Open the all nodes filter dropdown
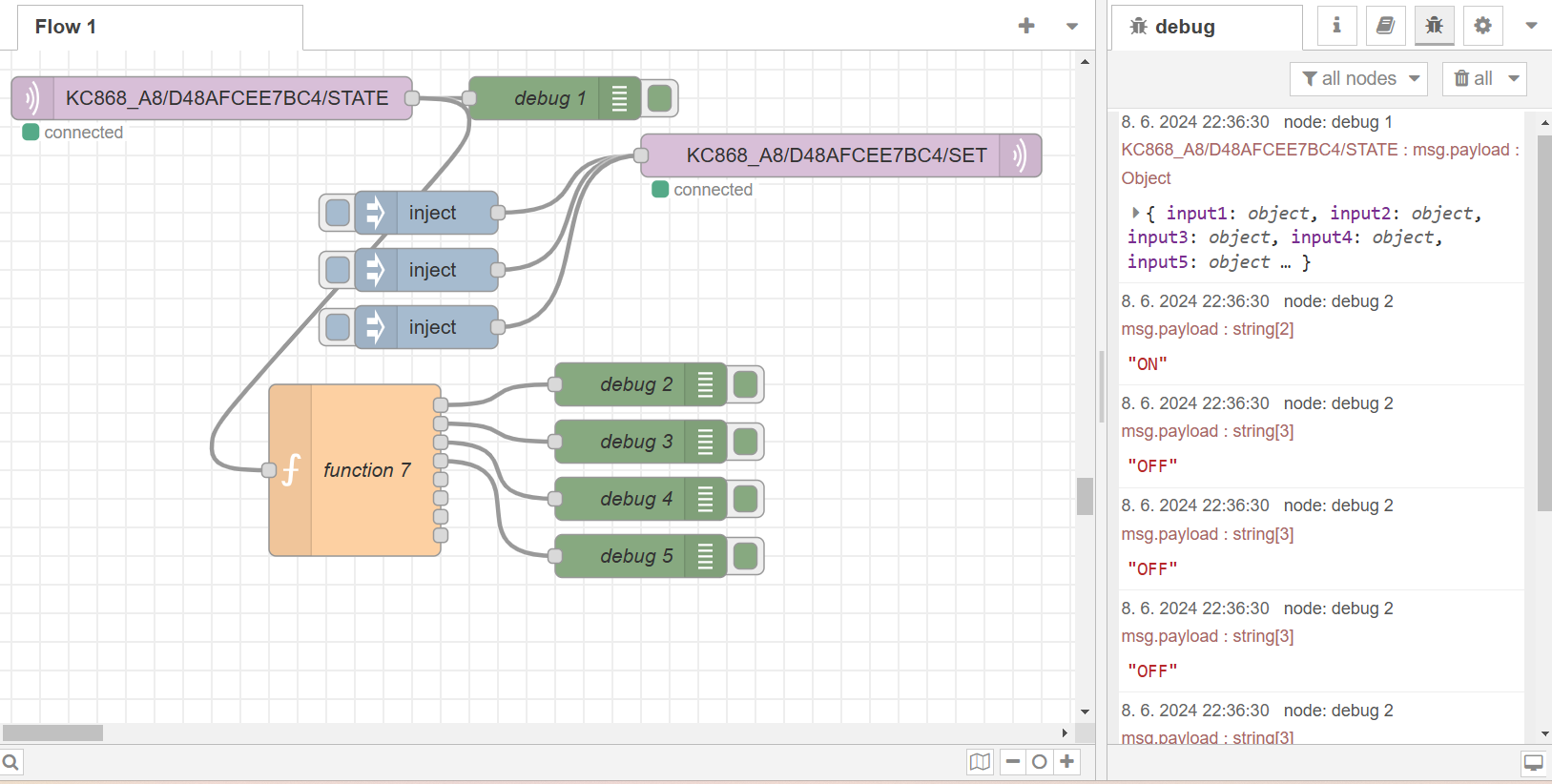 (x=1358, y=78)
